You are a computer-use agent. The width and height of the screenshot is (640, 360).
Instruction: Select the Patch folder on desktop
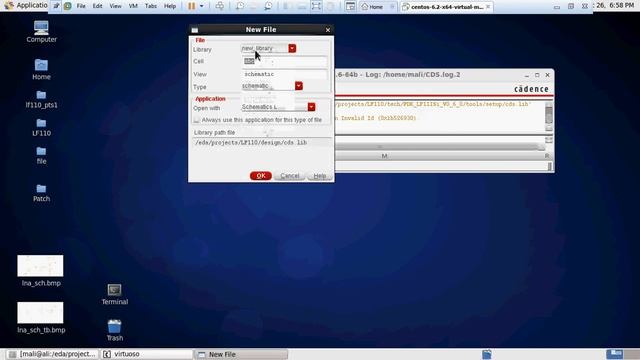coord(41,193)
